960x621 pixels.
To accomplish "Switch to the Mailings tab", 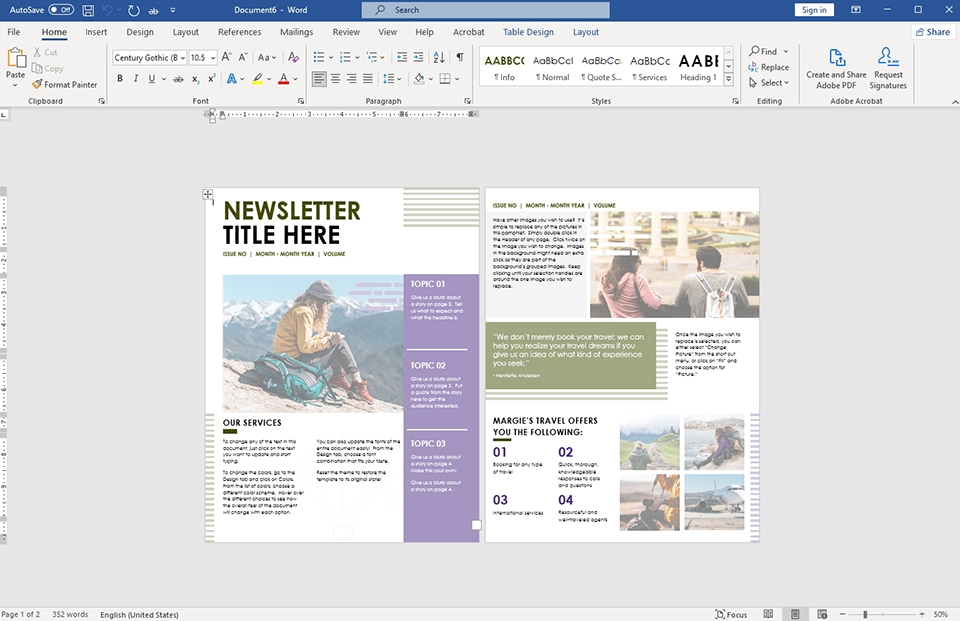I will point(296,32).
